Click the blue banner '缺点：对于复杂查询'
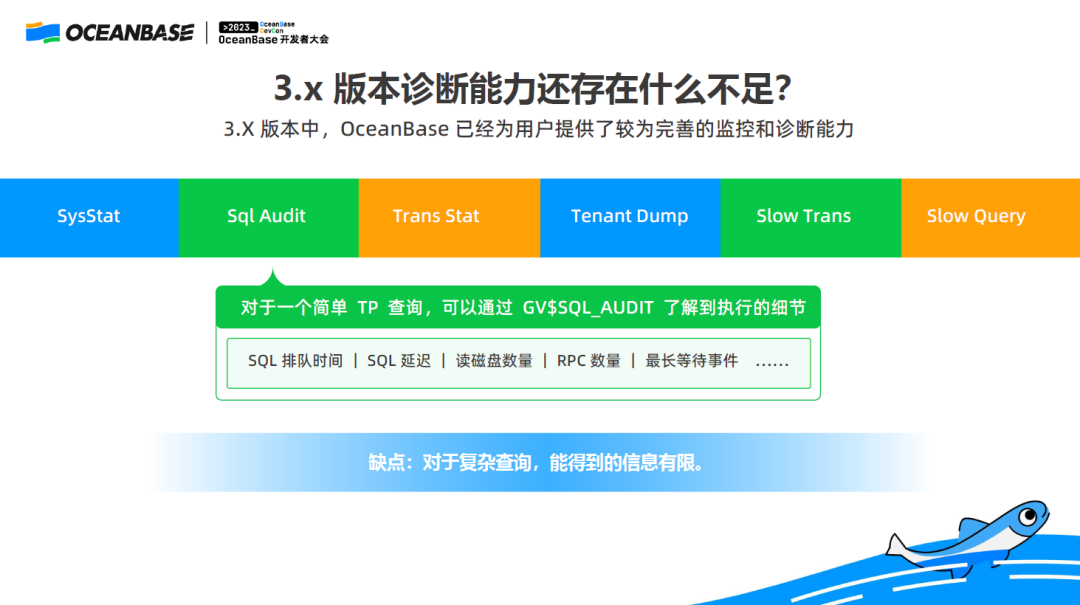 pyautogui.click(x=539, y=462)
